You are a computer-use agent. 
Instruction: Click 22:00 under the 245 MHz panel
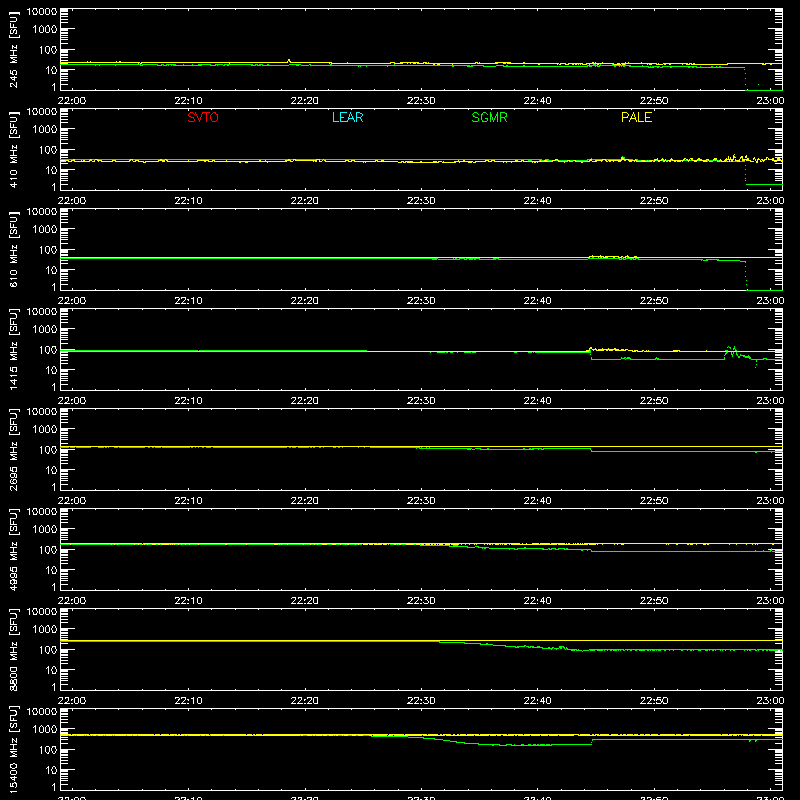pos(72,101)
